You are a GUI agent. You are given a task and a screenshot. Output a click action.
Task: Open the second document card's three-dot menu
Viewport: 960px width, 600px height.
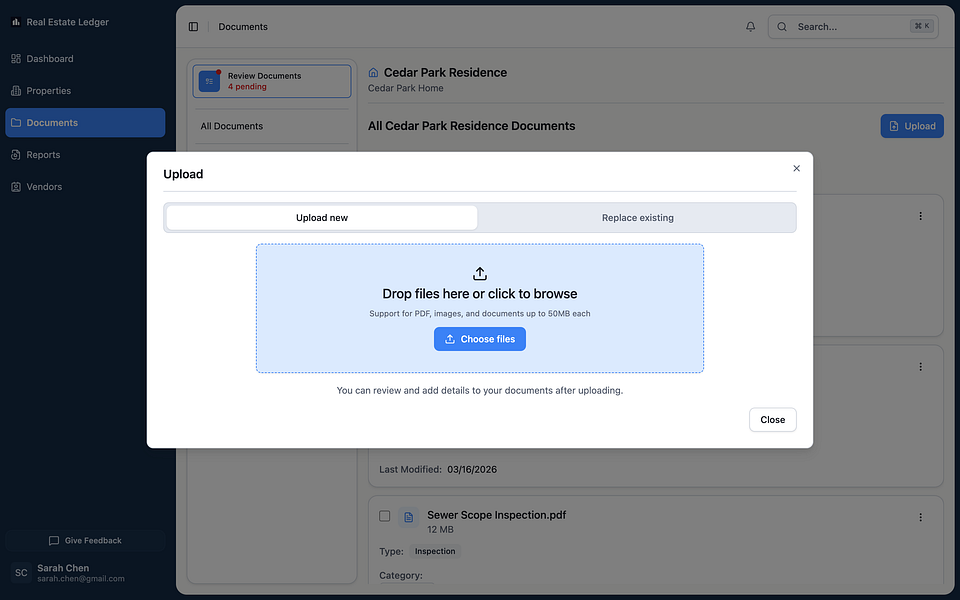(920, 367)
